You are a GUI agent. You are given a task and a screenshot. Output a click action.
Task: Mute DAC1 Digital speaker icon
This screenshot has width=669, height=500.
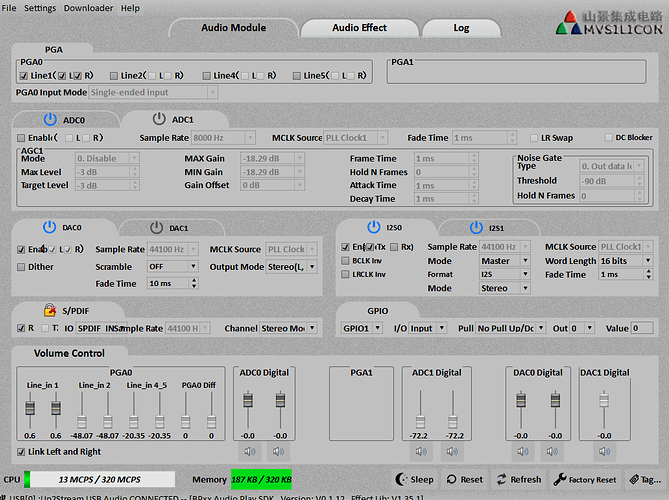point(604,451)
